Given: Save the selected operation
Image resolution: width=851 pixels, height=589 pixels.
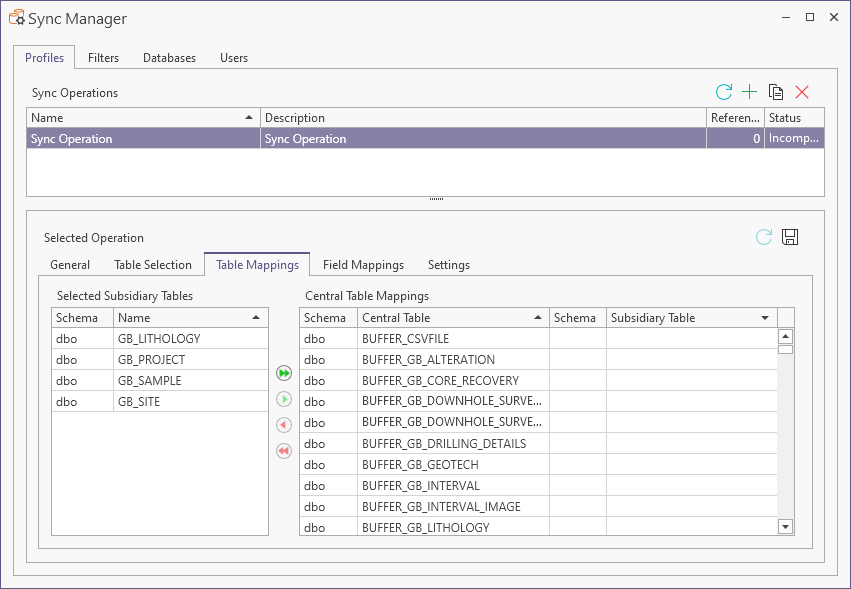Looking at the screenshot, I should [790, 237].
